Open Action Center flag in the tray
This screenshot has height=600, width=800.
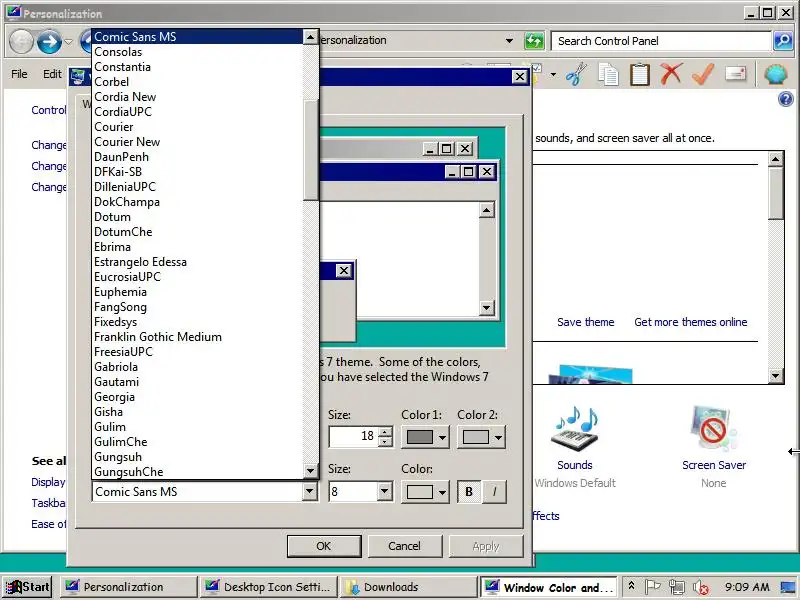pyautogui.click(x=653, y=587)
